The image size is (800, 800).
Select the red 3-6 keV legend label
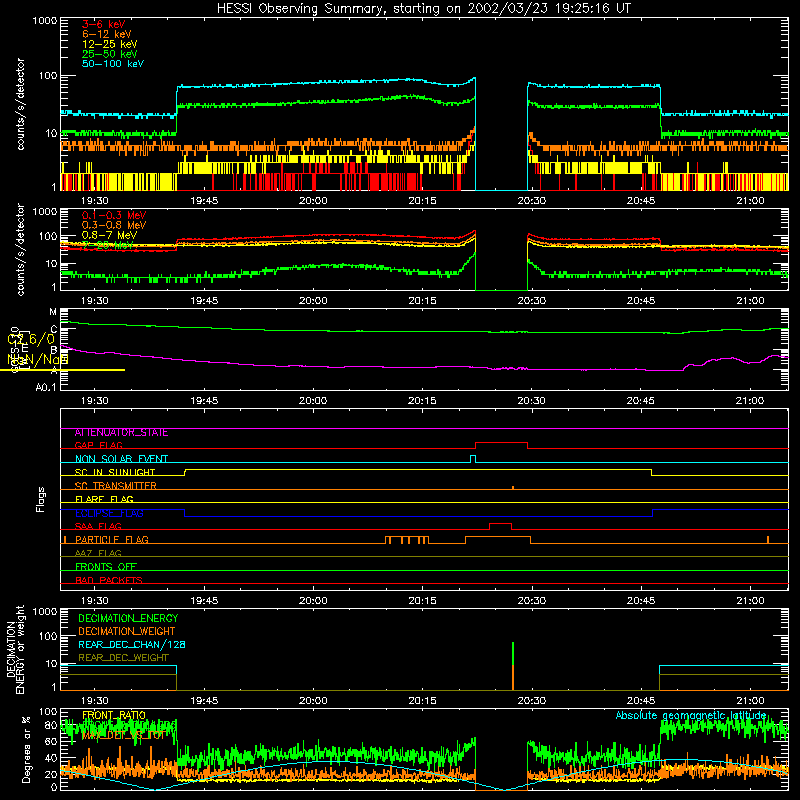(x=104, y=24)
